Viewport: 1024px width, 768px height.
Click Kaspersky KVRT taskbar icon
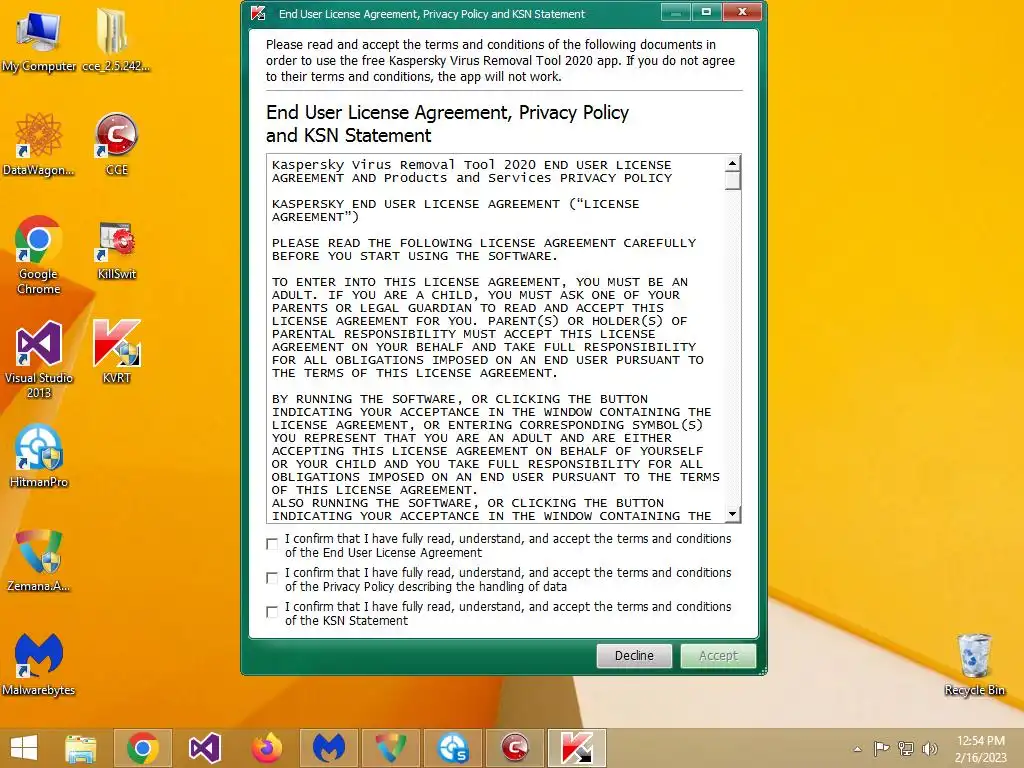coord(577,748)
